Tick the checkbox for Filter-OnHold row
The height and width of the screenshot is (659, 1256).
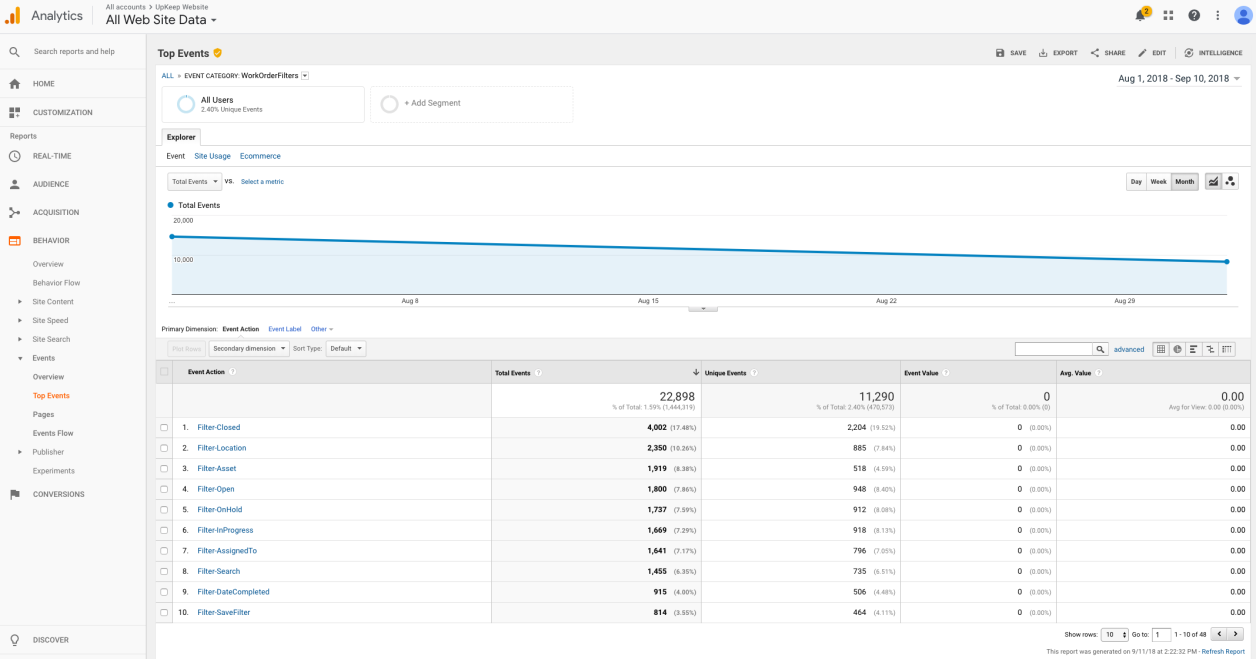pyautogui.click(x=164, y=510)
